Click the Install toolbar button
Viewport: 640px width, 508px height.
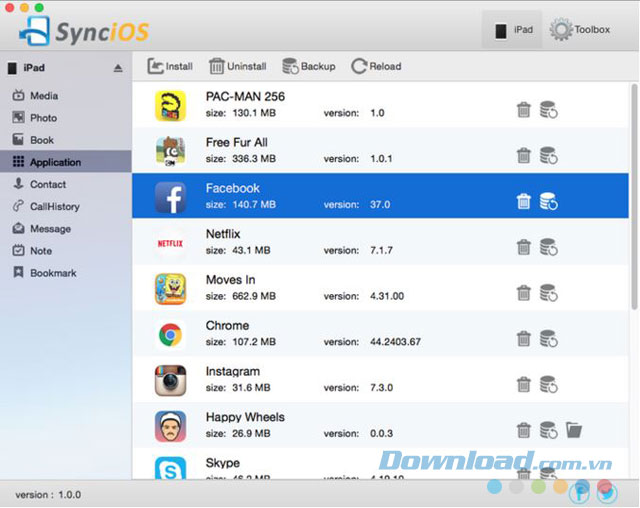(170, 67)
